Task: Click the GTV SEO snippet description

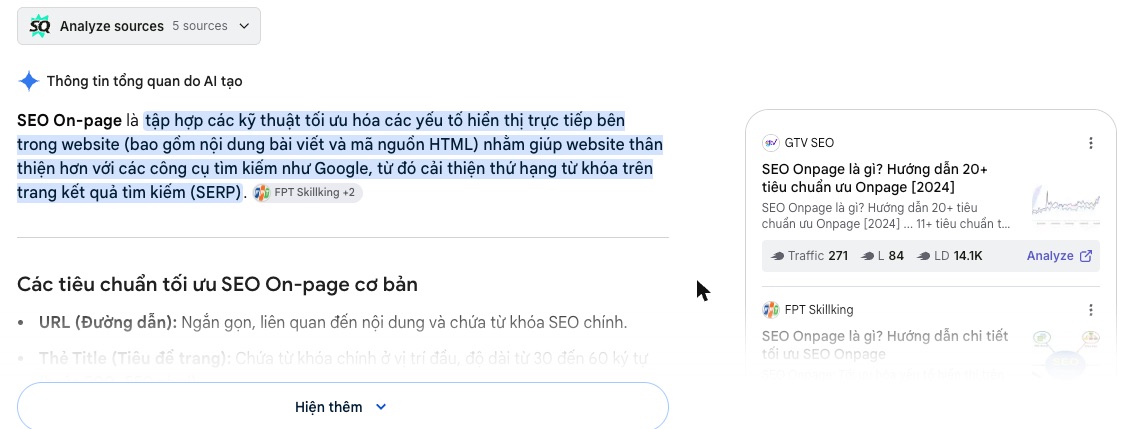Action: coord(886,216)
